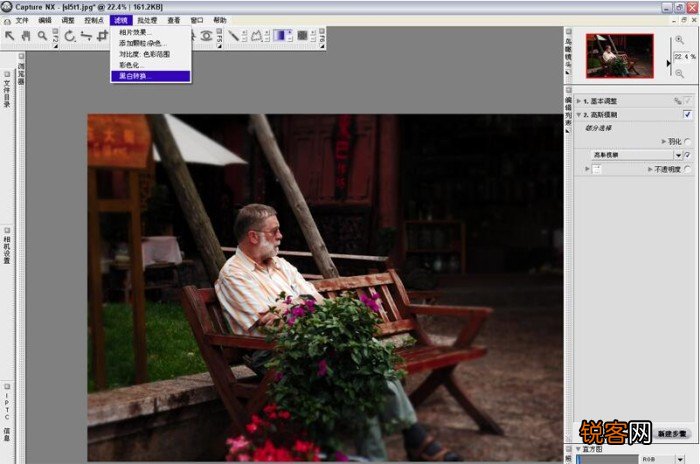Select the hand pan tool
700x464 pixels.
click(x=26, y=36)
